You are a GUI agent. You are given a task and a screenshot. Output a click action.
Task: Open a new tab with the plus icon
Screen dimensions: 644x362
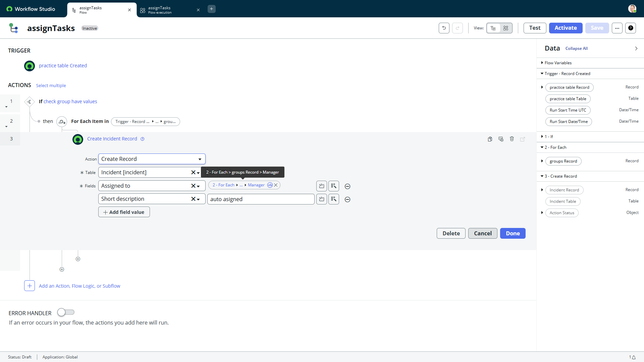pos(212,9)
